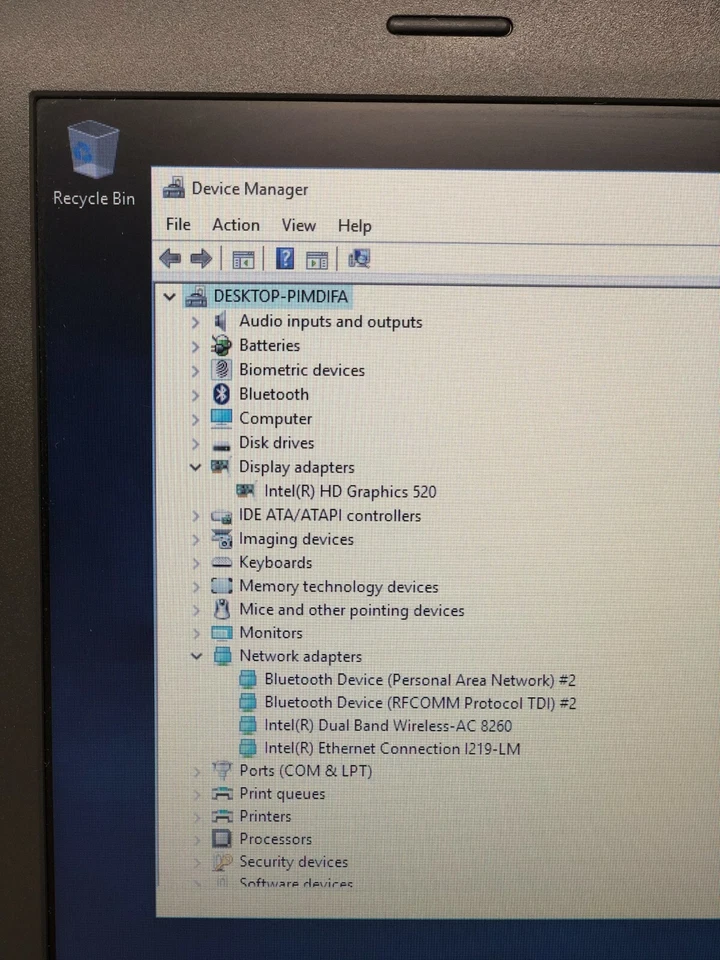
Task: Click the Forward arrow in toolbar
Action: 201,258
